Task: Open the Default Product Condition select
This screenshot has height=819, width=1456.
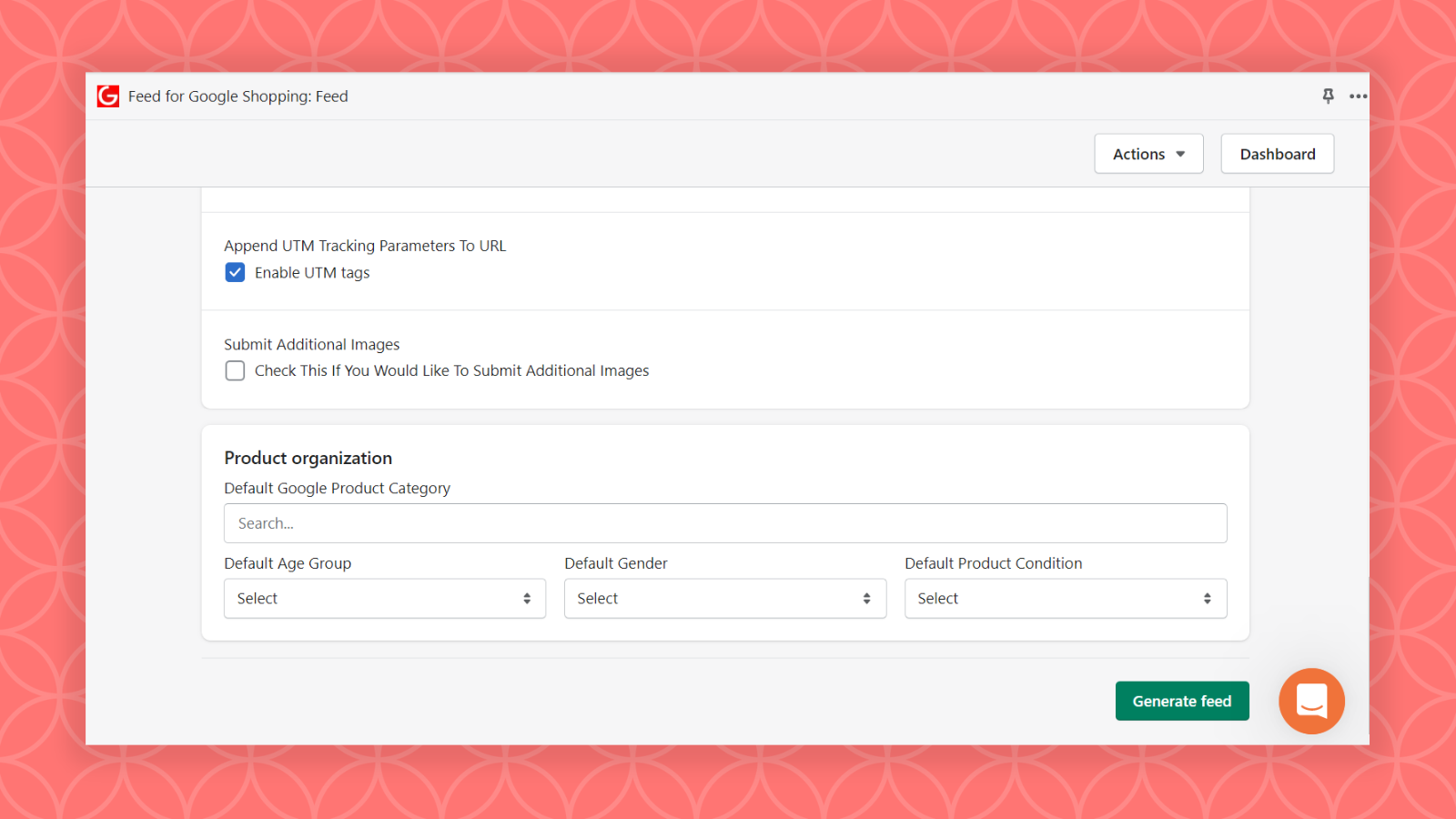Action: click(1065, 598)
